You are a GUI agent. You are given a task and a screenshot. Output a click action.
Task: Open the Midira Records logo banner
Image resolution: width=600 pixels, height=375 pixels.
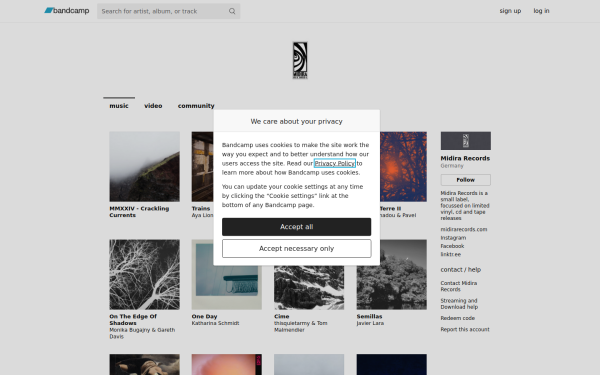[300, 60]
